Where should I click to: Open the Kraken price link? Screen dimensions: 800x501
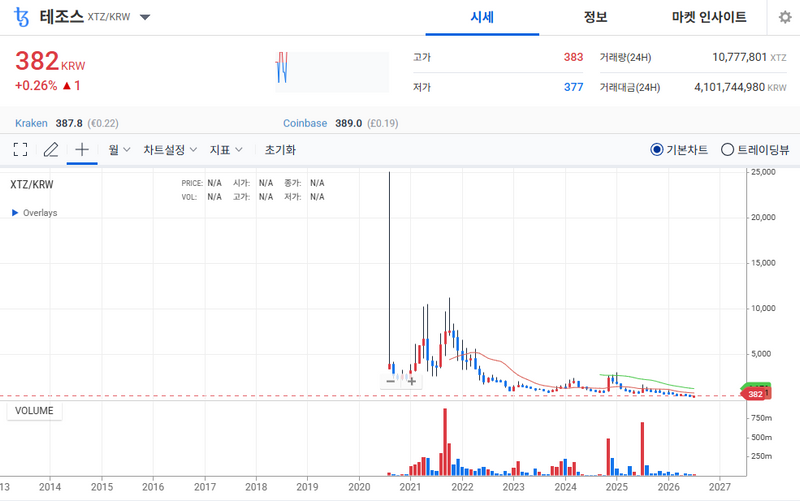(x=31, y=123)
